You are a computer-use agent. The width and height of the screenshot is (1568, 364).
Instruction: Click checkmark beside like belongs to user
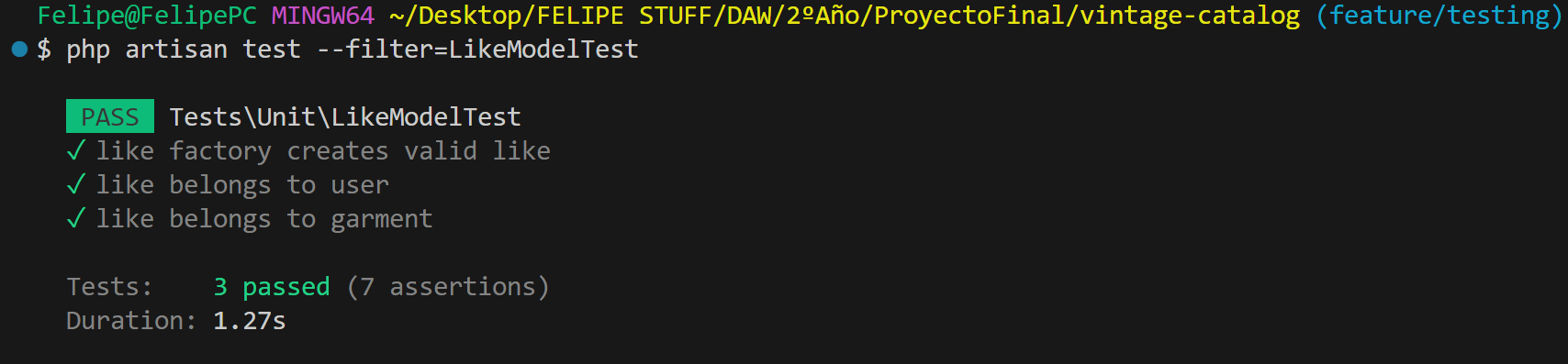(76, 184)
